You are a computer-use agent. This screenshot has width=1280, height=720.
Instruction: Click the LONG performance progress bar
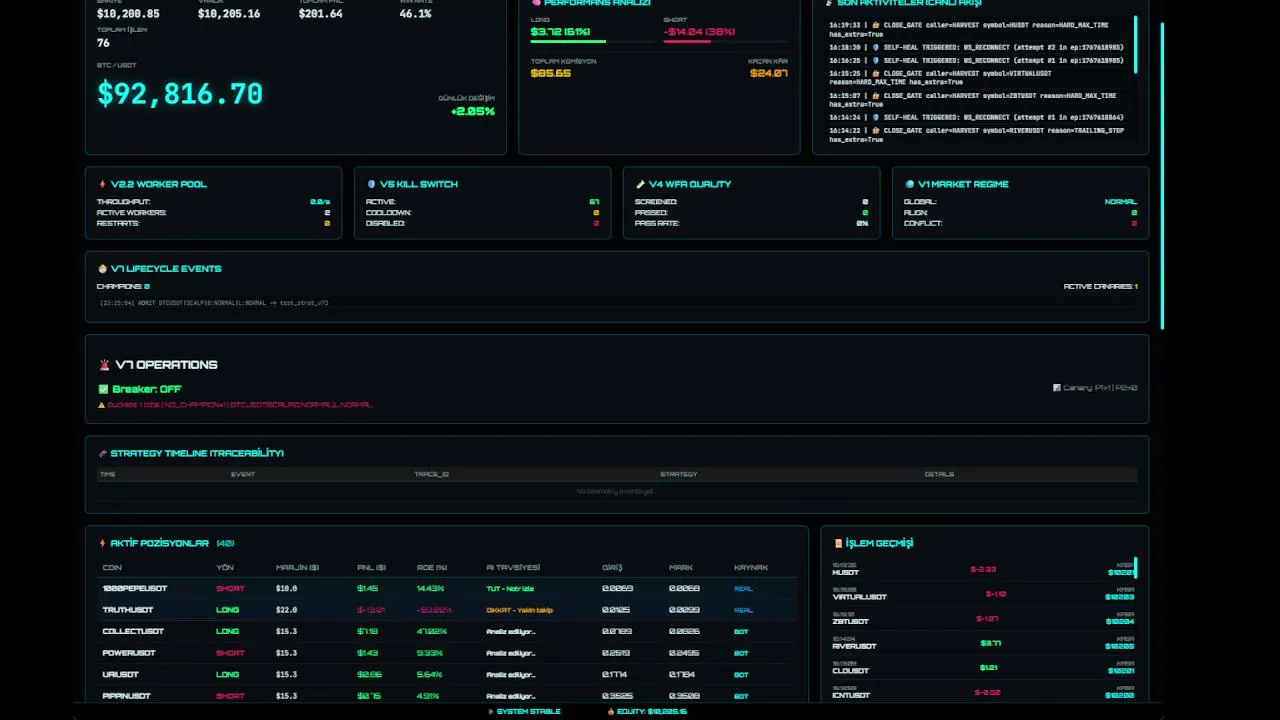point(594,42)
